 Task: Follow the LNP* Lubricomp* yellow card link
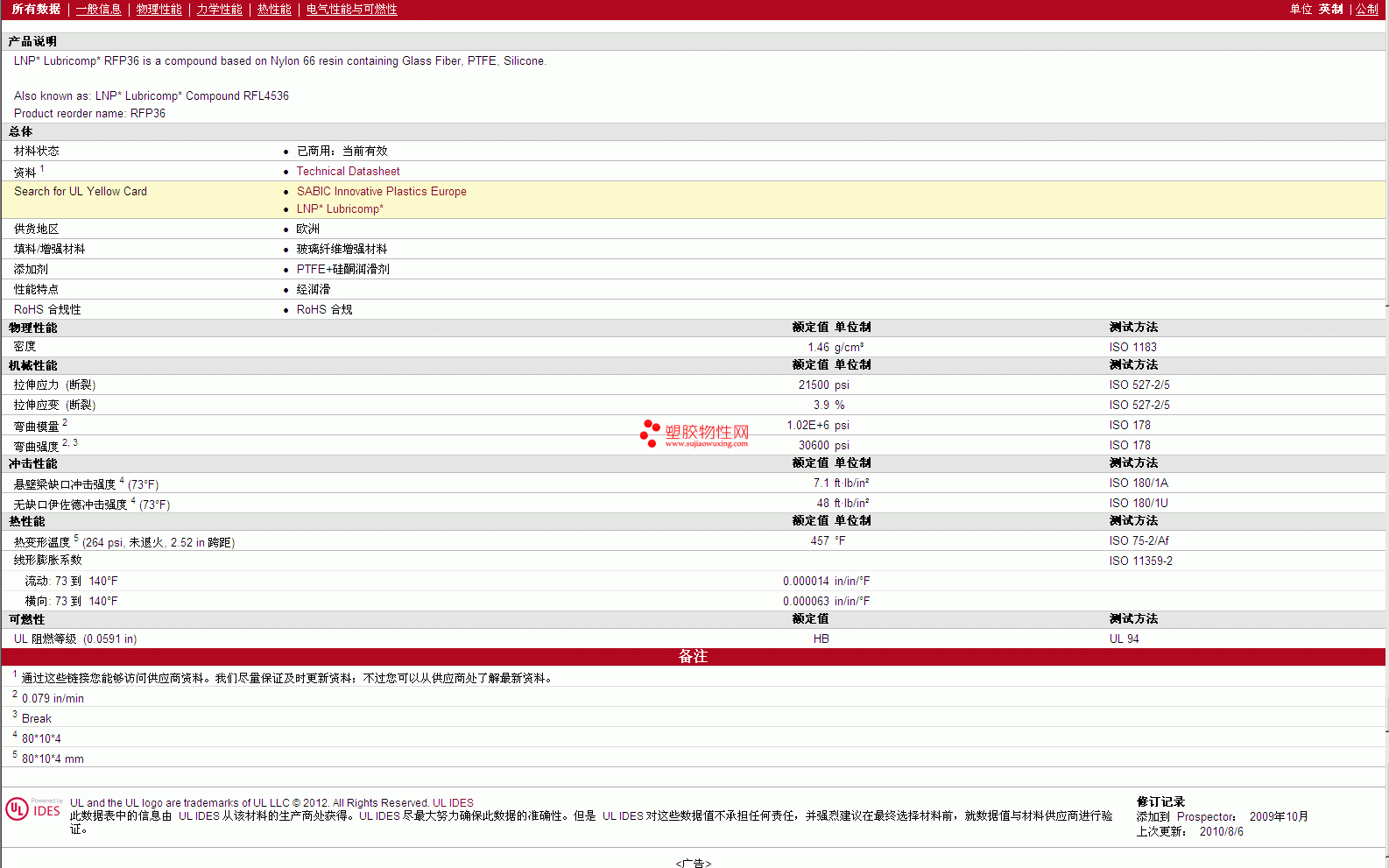coord(340,209)
